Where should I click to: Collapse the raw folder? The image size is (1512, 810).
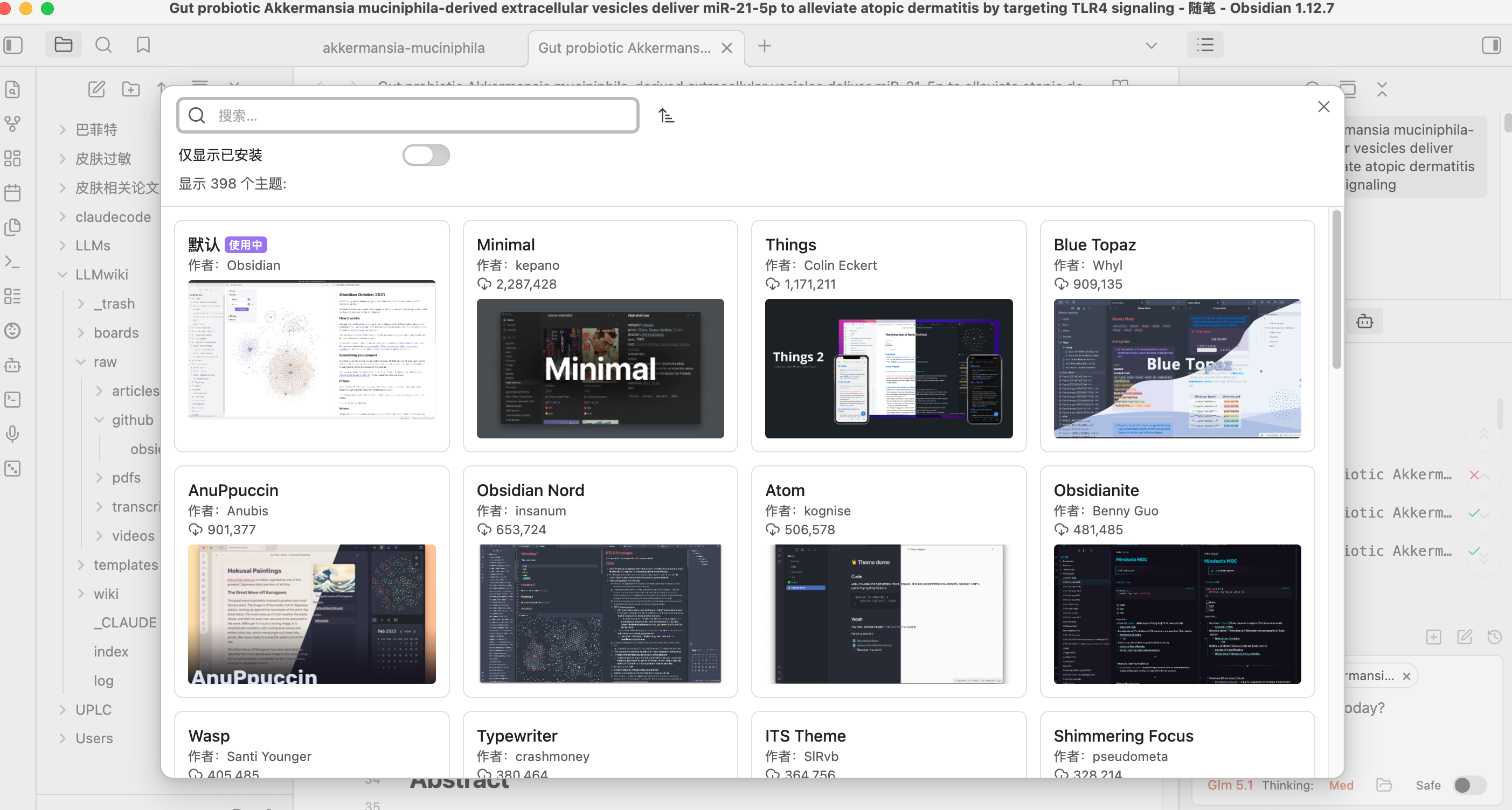tap(81, 362)
